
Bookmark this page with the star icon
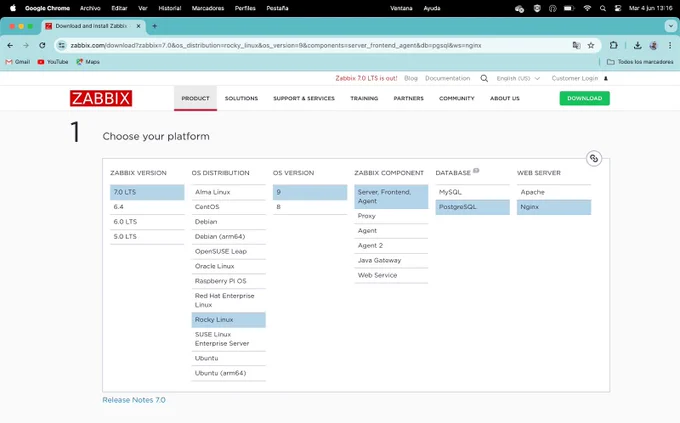point(591,45)
